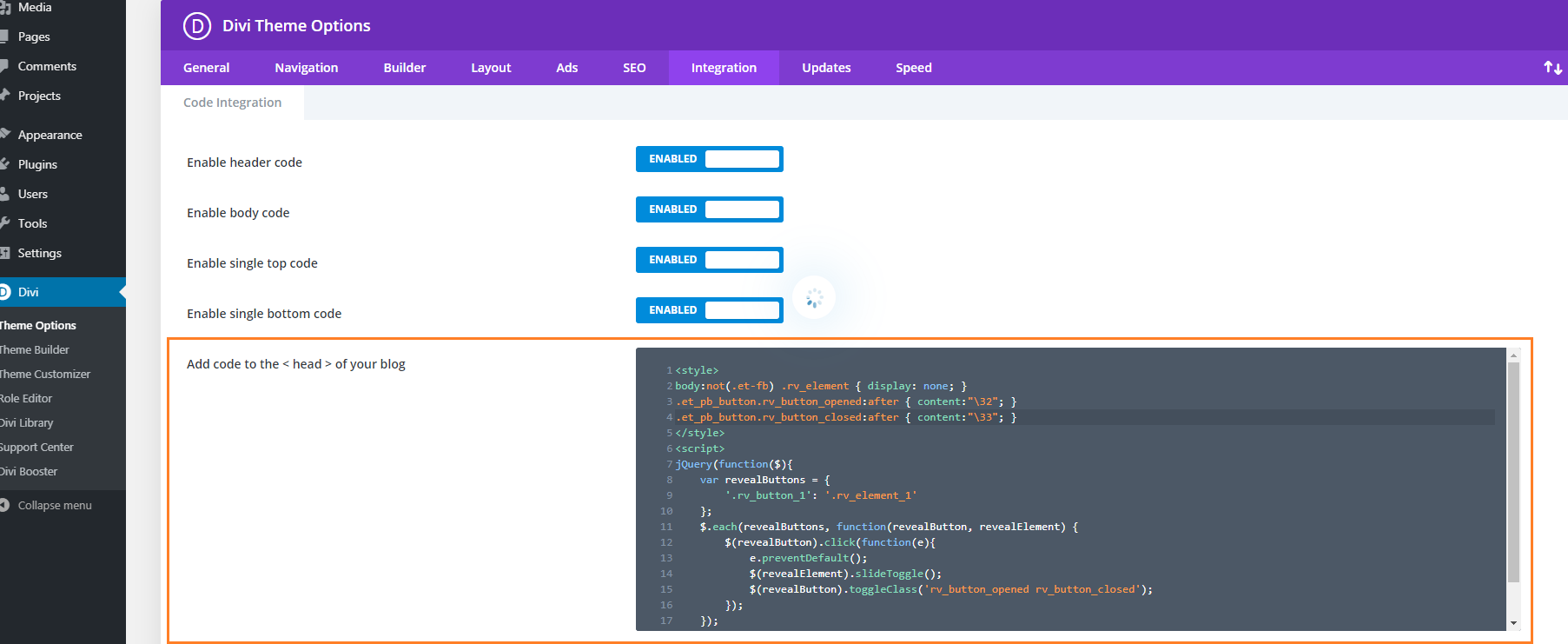
Task: Open Theme Options submenu link
Action: 38,325
